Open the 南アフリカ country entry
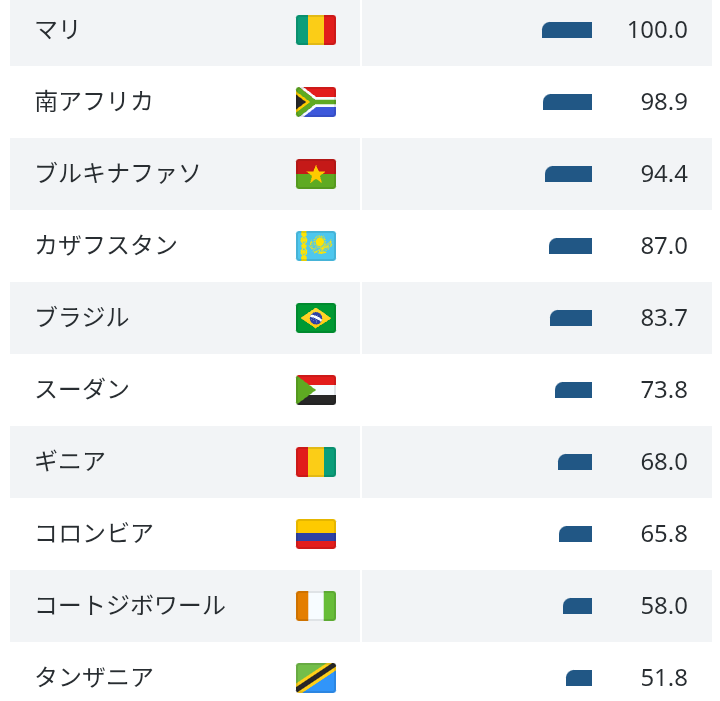 (94, 101)
